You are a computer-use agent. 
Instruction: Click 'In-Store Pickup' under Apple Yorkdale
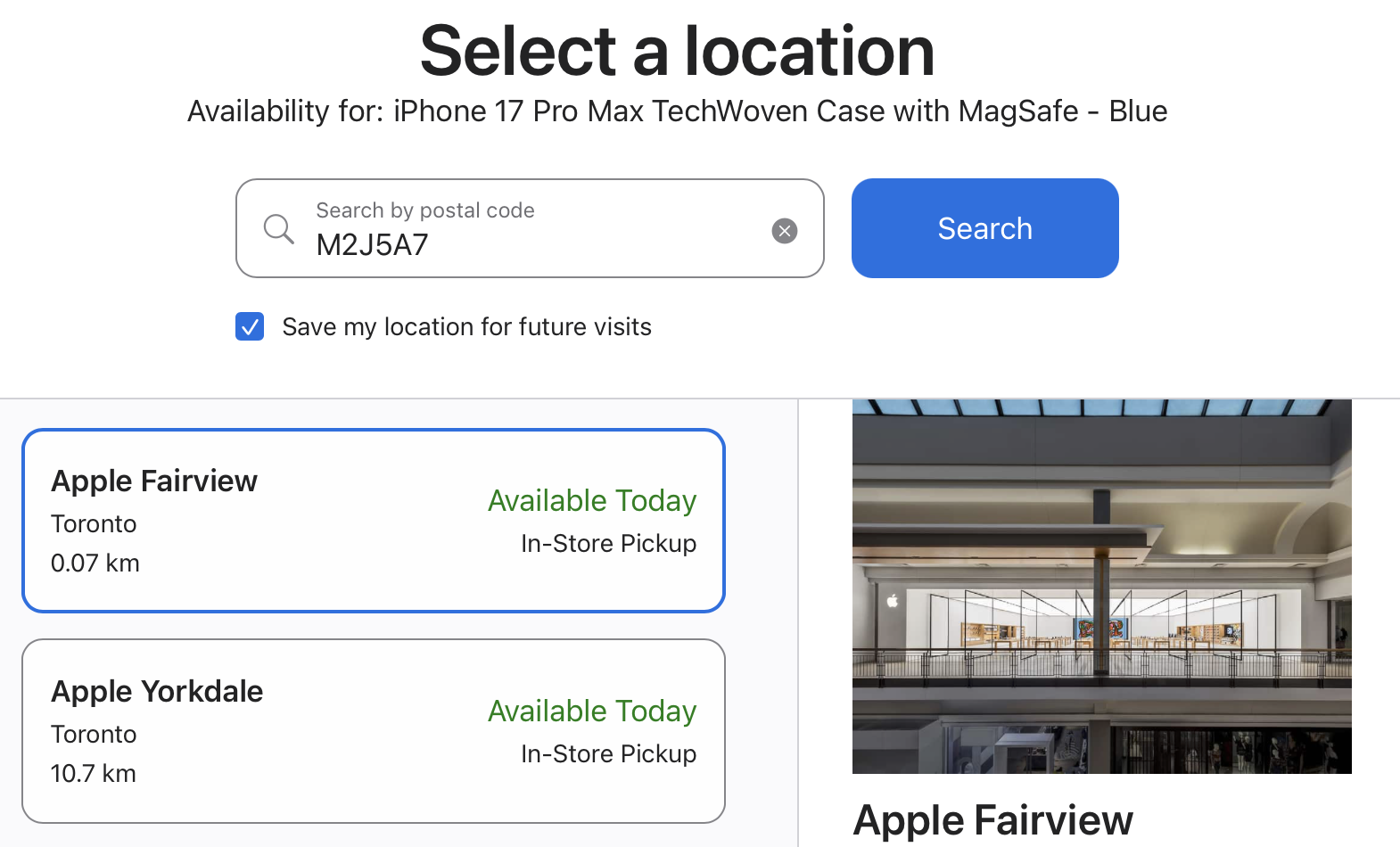tap(608, 754)
